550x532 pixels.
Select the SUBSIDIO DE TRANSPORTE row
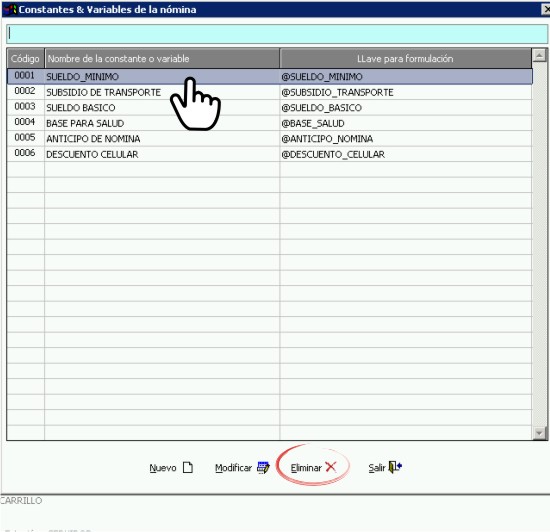pos(269,92)
